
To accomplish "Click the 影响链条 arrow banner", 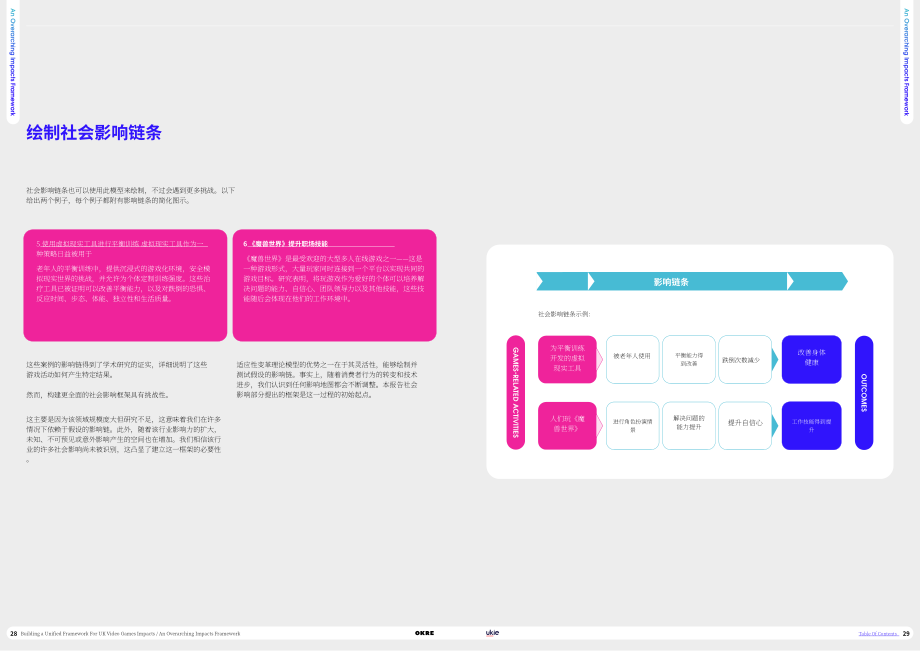I will coord(692,282).
